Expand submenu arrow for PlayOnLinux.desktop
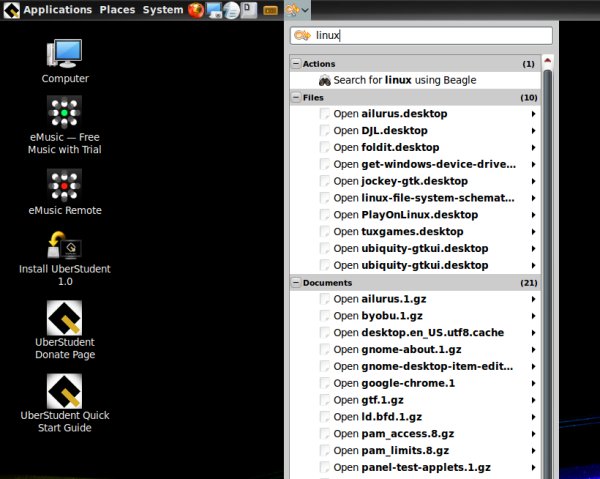This screenshot has height=479, width=600. pos(533,215)
